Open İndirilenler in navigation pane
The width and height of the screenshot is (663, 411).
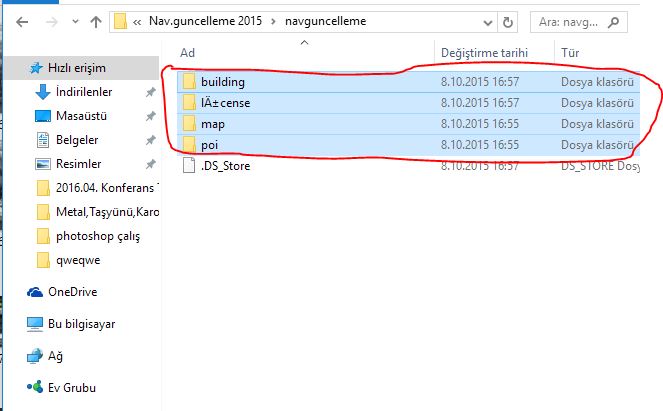tap(84, 92)
